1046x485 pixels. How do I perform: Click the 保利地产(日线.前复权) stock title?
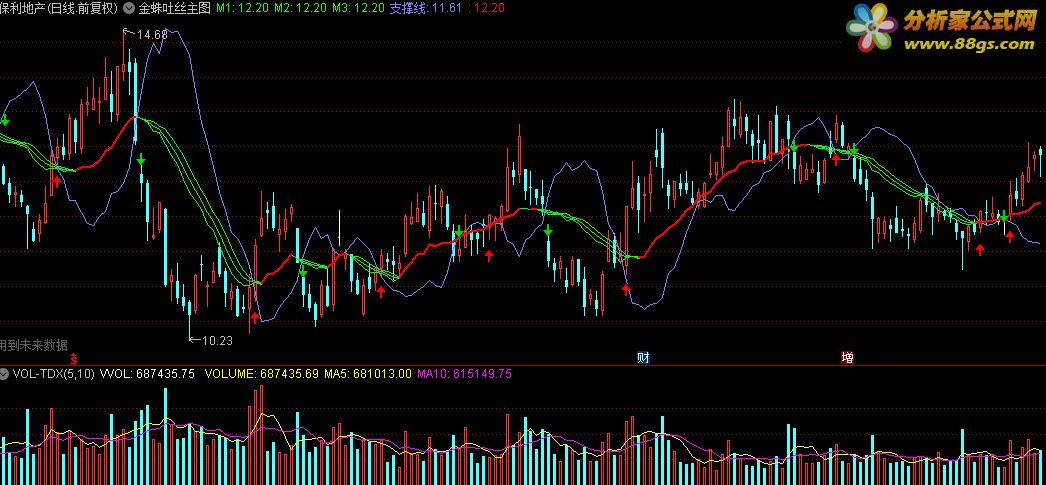[x=60, y=8]
